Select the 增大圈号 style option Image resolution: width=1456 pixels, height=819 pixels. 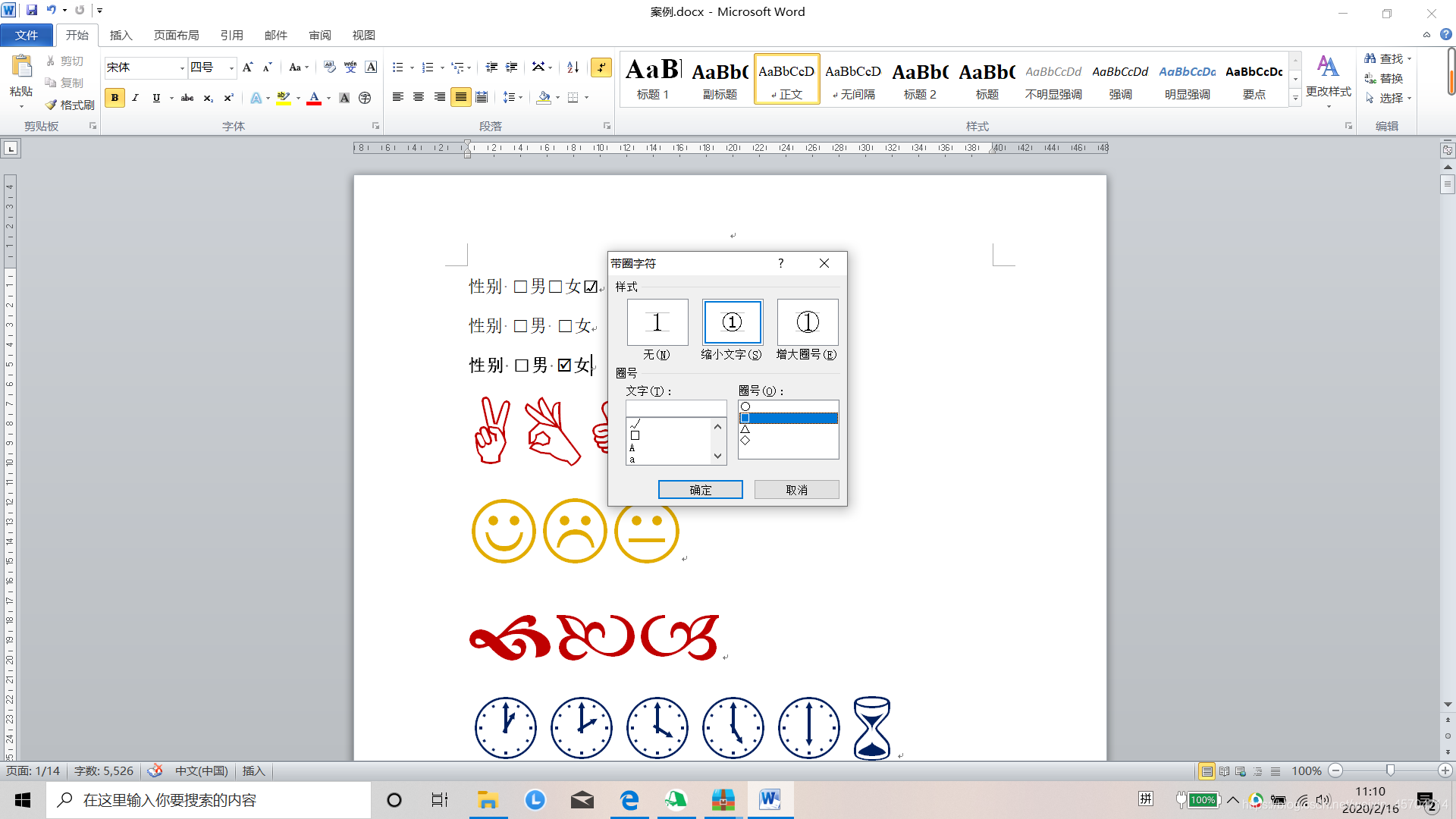[x=808, y=322]
